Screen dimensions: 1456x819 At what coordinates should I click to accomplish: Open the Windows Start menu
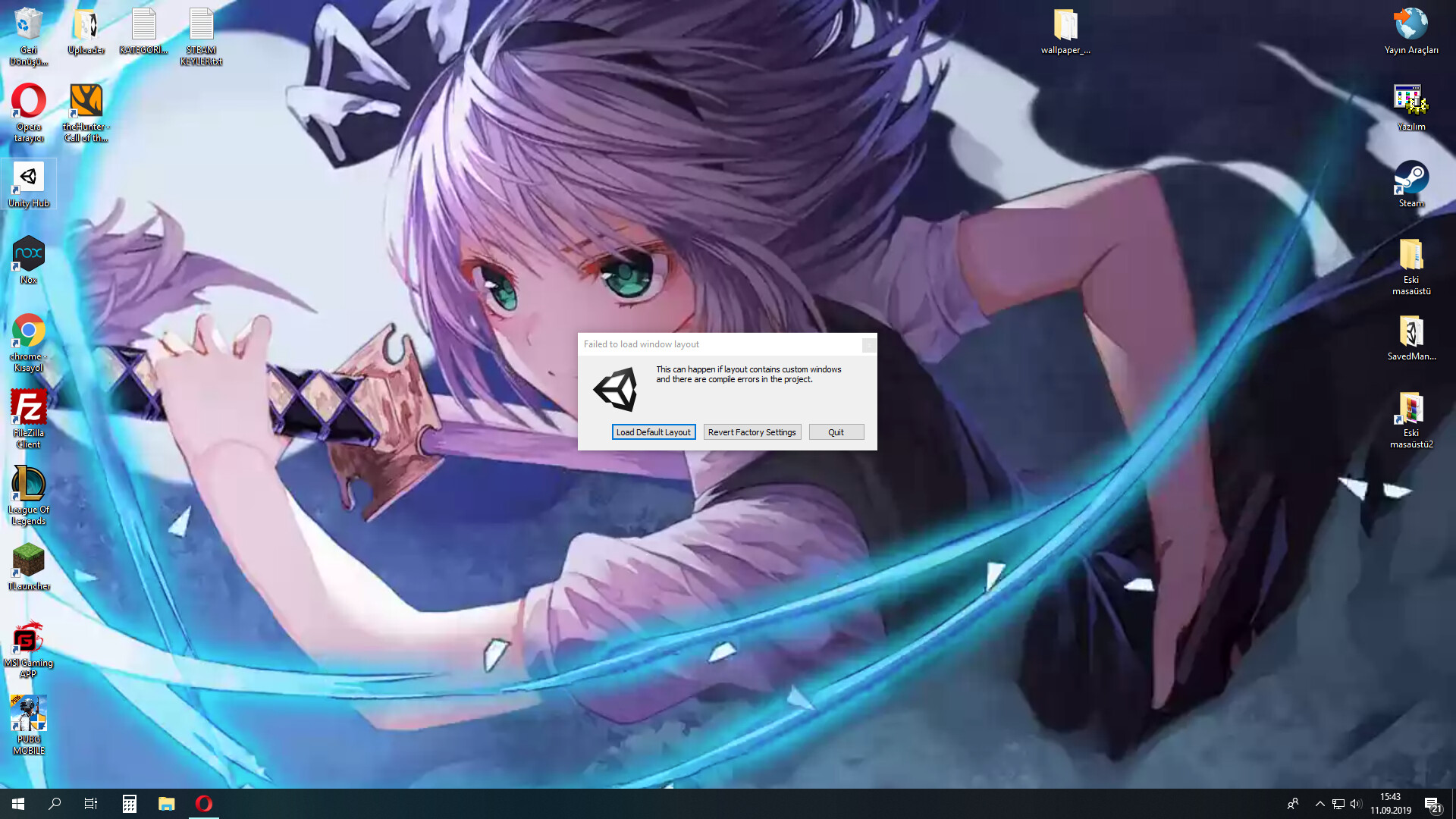click(x=18, y=804)
